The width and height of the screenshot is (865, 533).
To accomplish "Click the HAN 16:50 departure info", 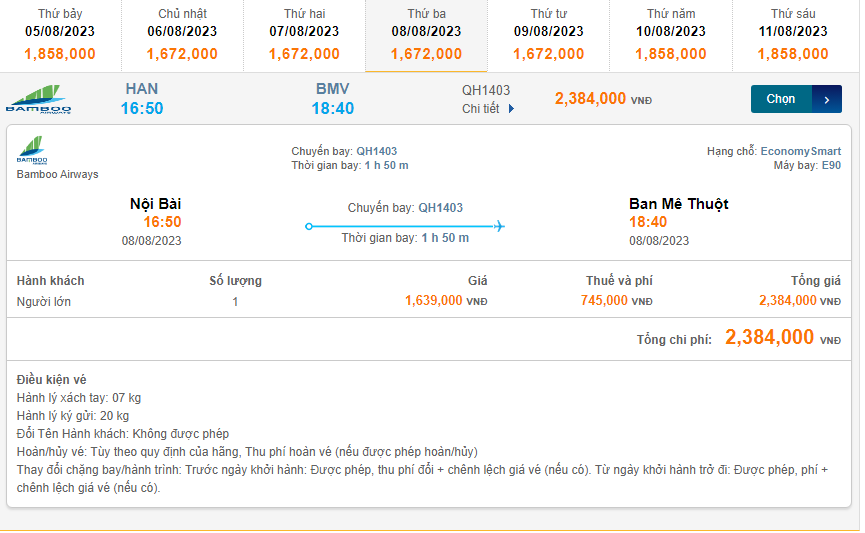I will (x=142, y=99).
